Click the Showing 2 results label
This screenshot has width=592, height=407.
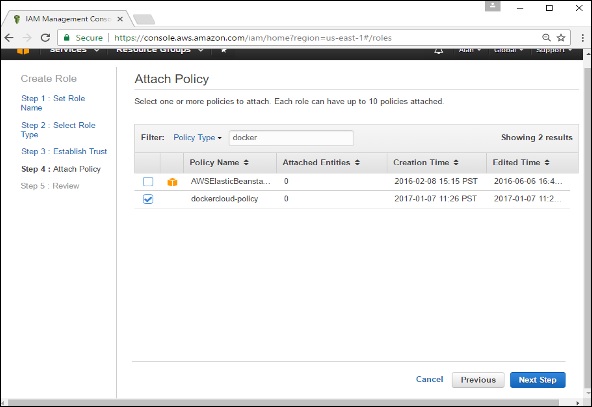point(536,137)
